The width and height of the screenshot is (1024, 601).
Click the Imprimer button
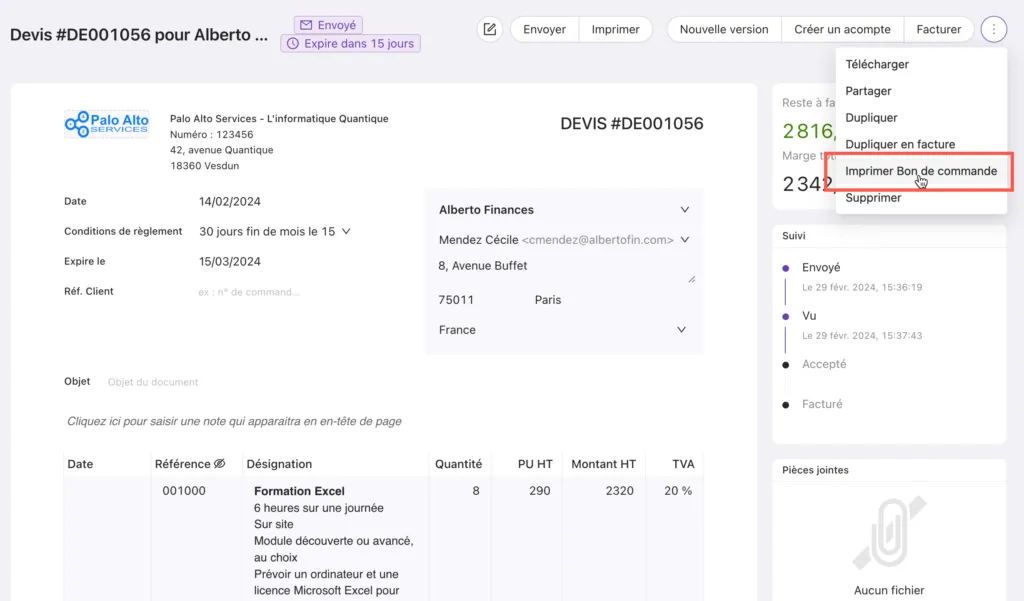(615, 29)
